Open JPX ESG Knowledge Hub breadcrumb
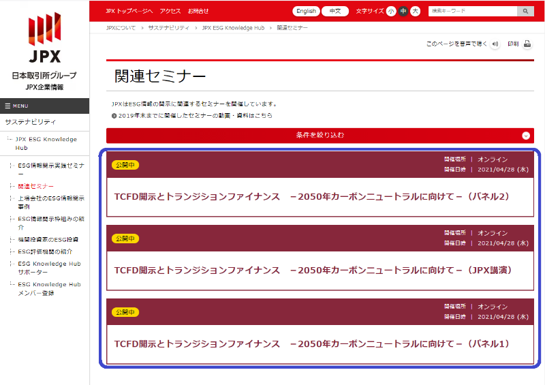This screenshot has width=545, height=385. pyautogui.click(x=233, y=28)
